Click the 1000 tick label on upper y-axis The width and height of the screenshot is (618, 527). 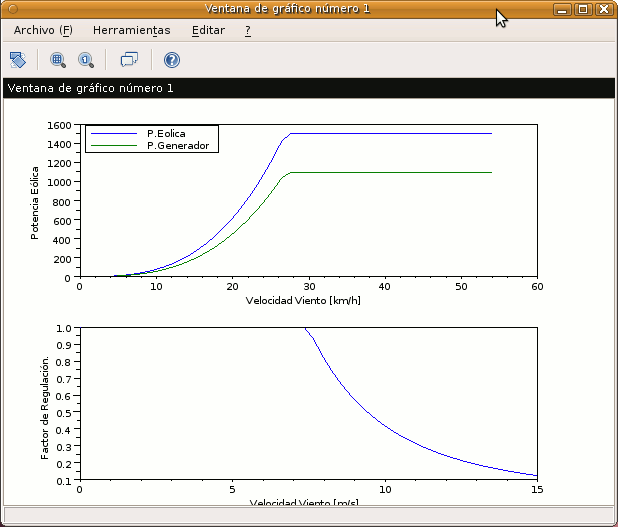click(59, 182)
